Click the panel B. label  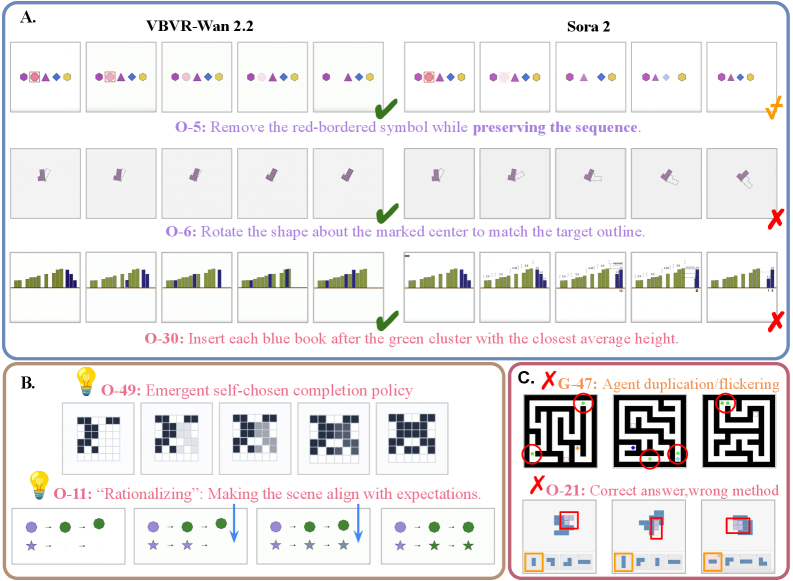(x=28, y=383)
